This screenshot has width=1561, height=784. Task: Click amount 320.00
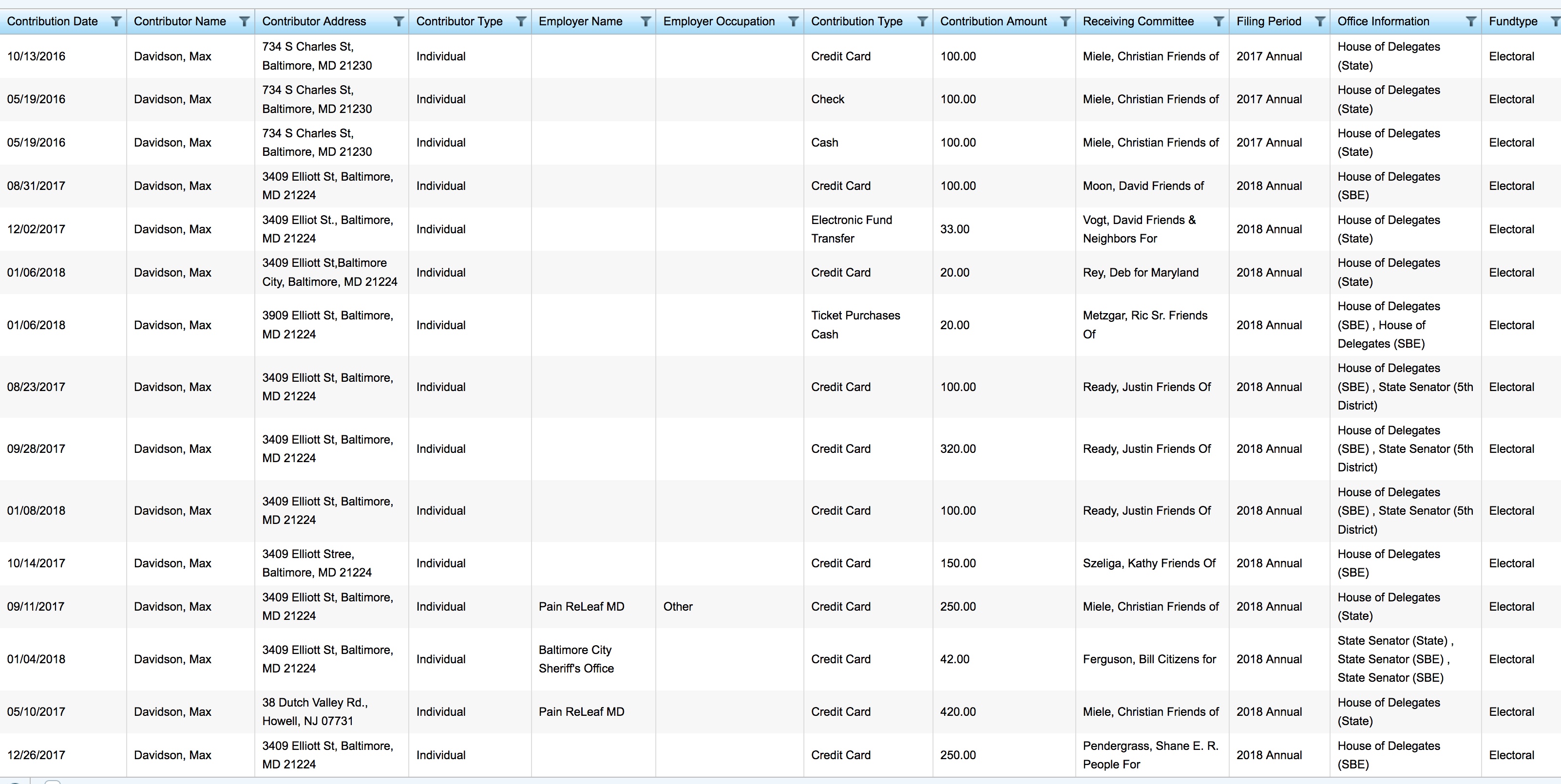958,449
